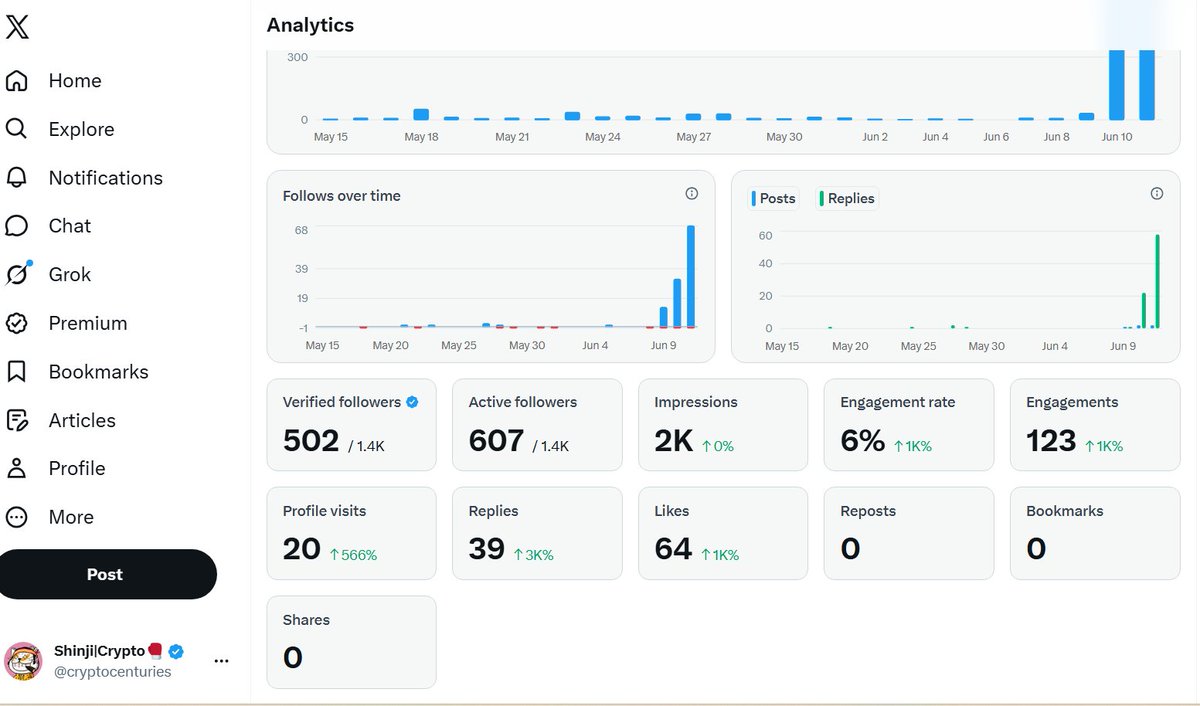This screenshot has width=1200, height=706.
Task: Select the Verified followers 502 card
Action: coord(351,424)
